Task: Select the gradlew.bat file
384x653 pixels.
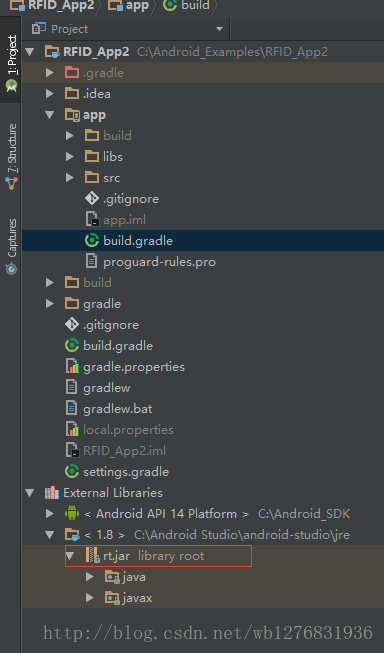Action: click(x=117, y=409)
